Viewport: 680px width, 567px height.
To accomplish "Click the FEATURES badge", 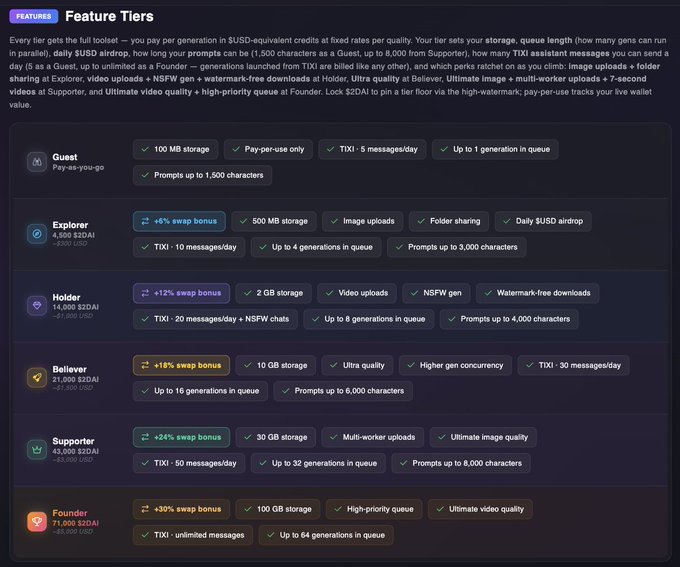I will click(33, 16).
